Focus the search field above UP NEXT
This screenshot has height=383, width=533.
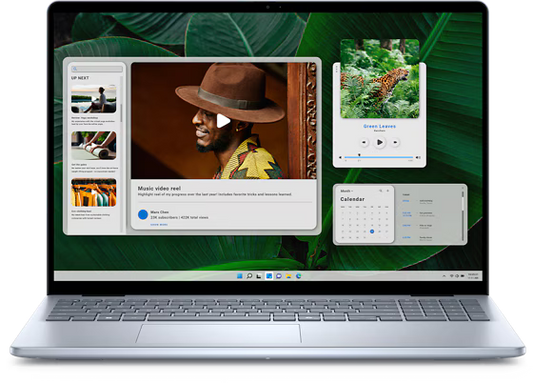coord(97,69)
